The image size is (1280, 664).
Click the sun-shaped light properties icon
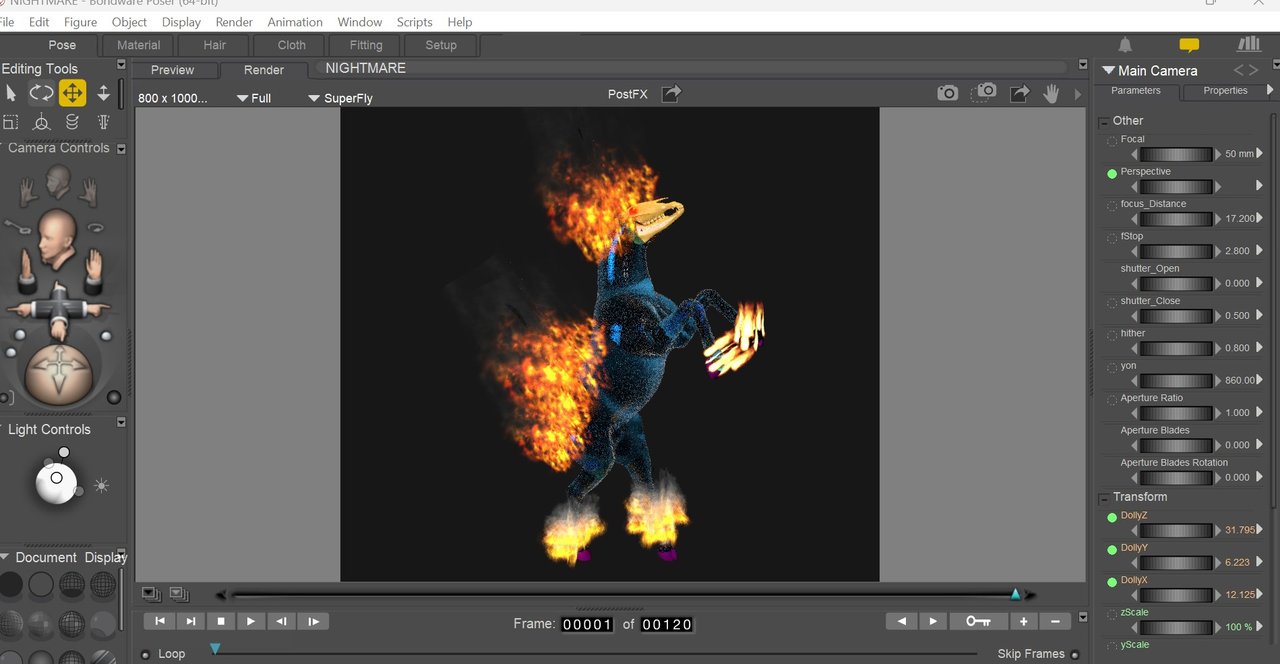coord(101,486)
